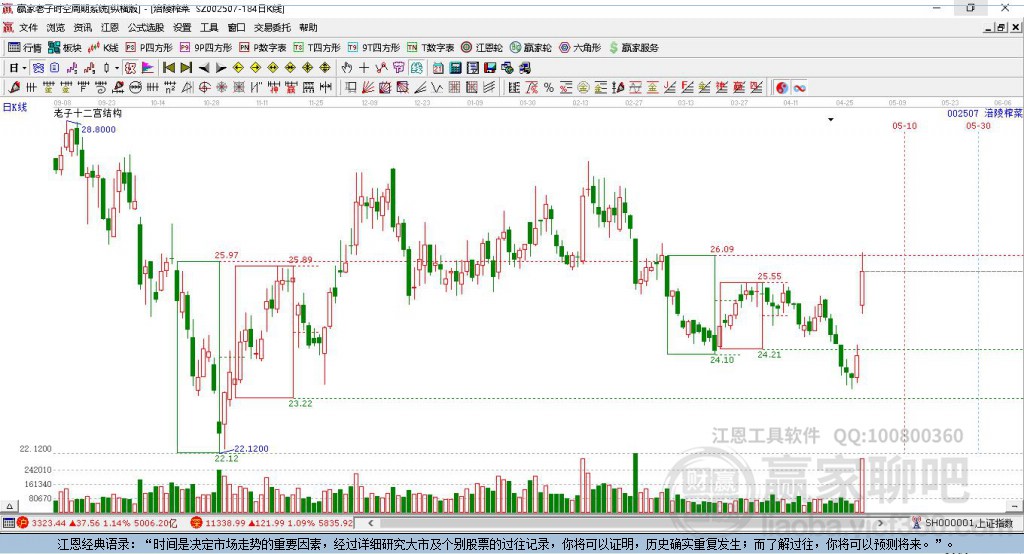The height and width of the screenshot is (554, 1024).
Task: Click the 05-10 date marker
Action: point(904,125)
